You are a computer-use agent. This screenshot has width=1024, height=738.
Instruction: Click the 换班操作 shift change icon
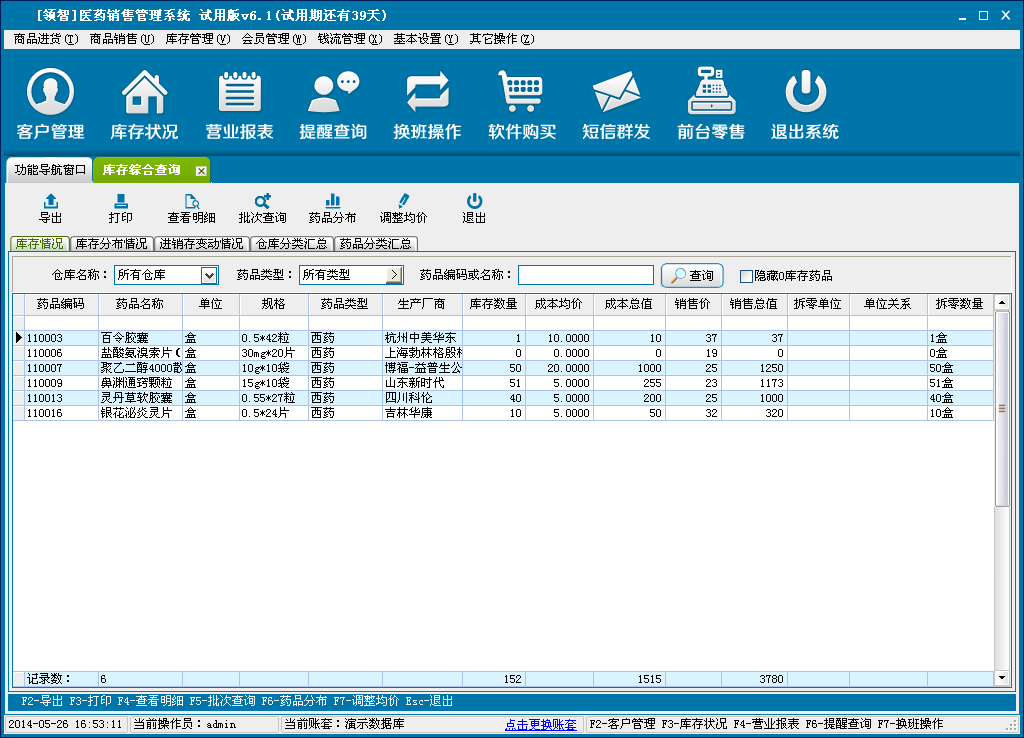427,93
